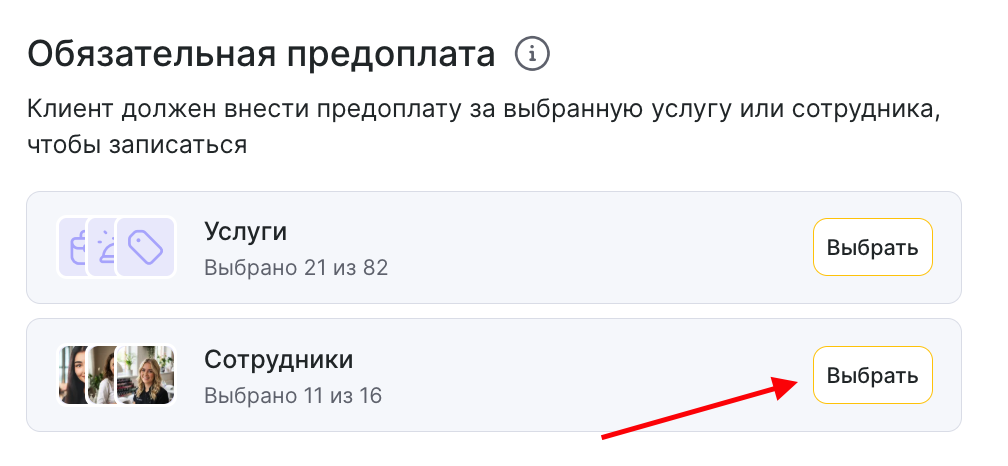Click the Сотрудники row title
The image size is (1008, 466).
pos(278,359)
